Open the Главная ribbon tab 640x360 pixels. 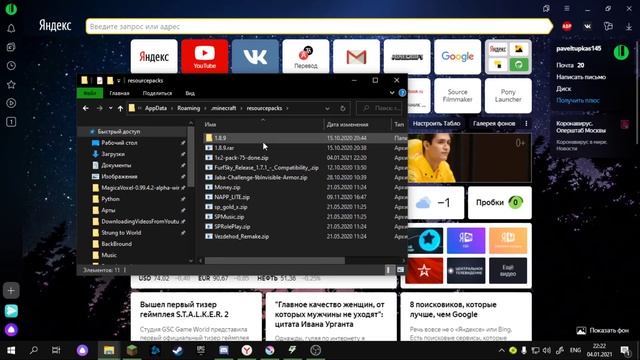tap(119, 93)
